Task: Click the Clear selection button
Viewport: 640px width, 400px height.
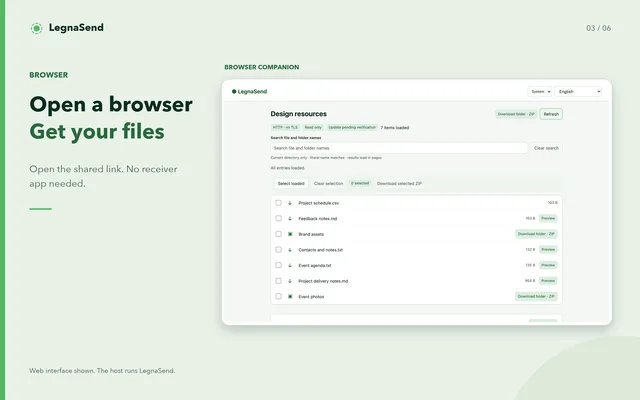Action: coord(329,184)
